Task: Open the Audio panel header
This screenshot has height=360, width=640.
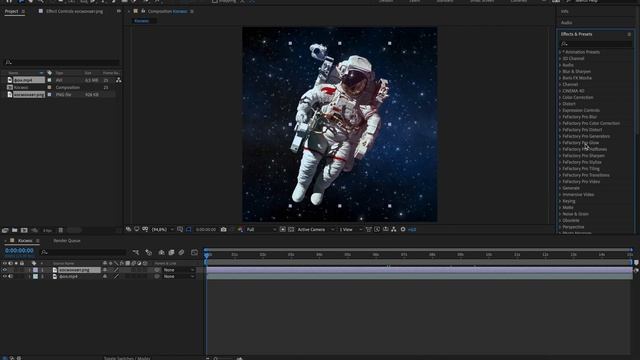Action: pyautogui.click(x=566, y=22)
